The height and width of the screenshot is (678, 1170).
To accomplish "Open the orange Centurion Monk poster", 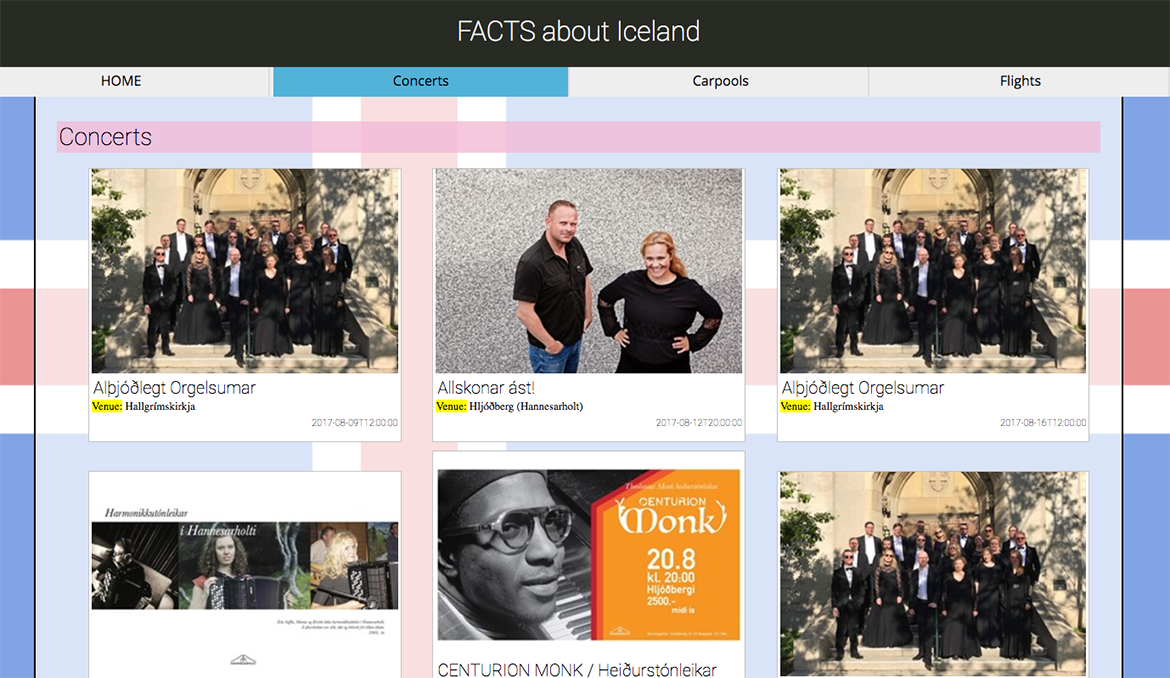I will coord(589,555).
